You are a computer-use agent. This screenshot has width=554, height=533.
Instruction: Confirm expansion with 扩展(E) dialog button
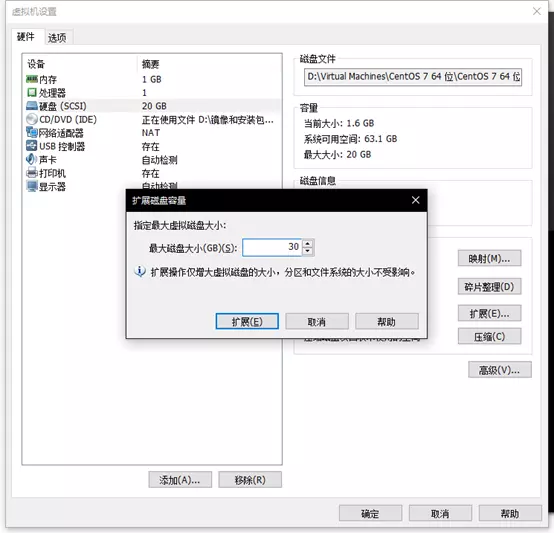point(247,321)
